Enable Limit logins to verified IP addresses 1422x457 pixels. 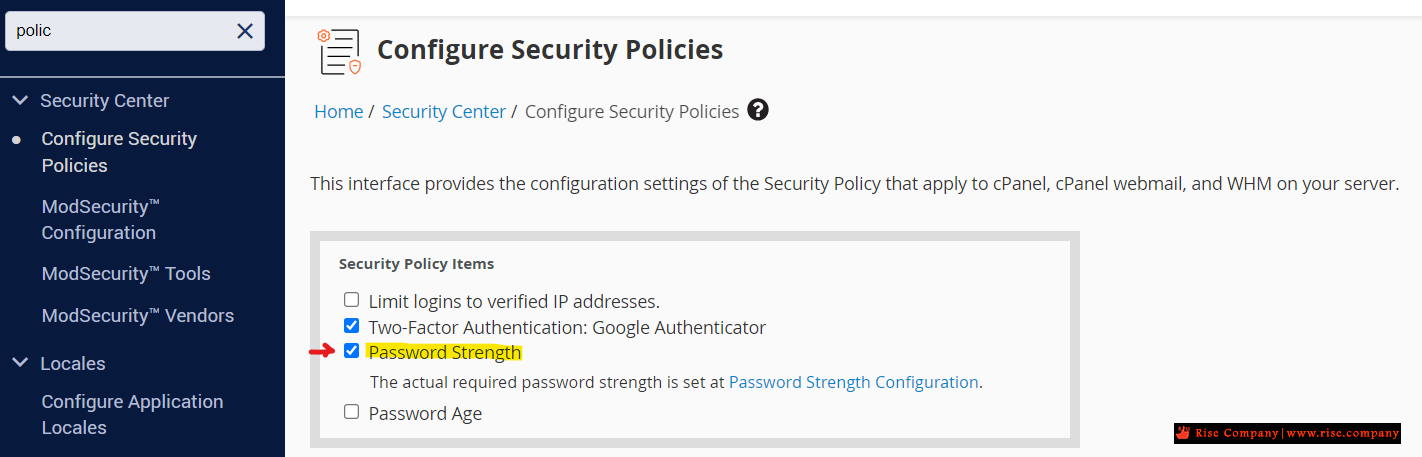[x=351, y=299]
